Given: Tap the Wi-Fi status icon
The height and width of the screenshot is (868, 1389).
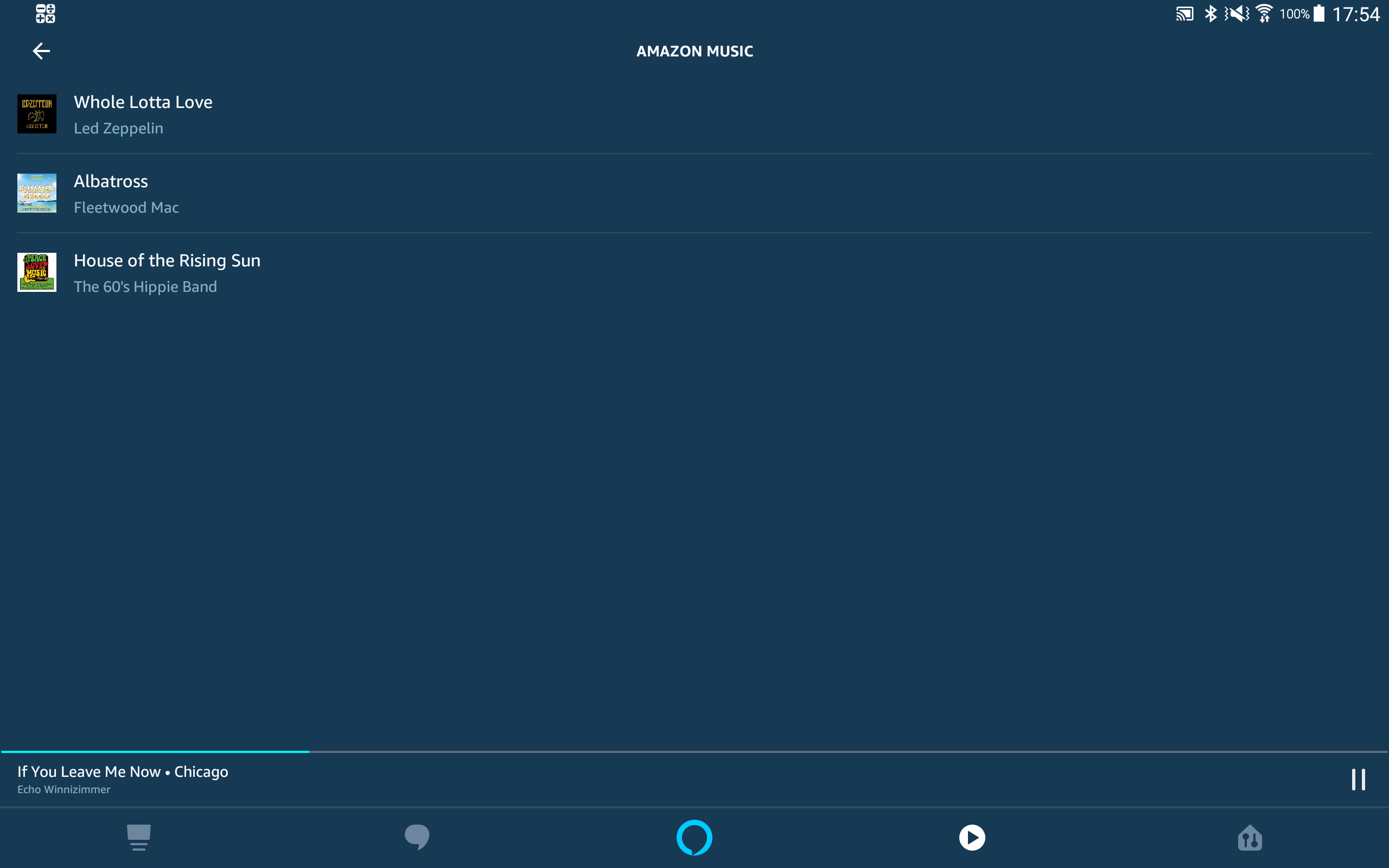Looking at the screenshot, I should pyautogui.click(x=1264, y=13).
